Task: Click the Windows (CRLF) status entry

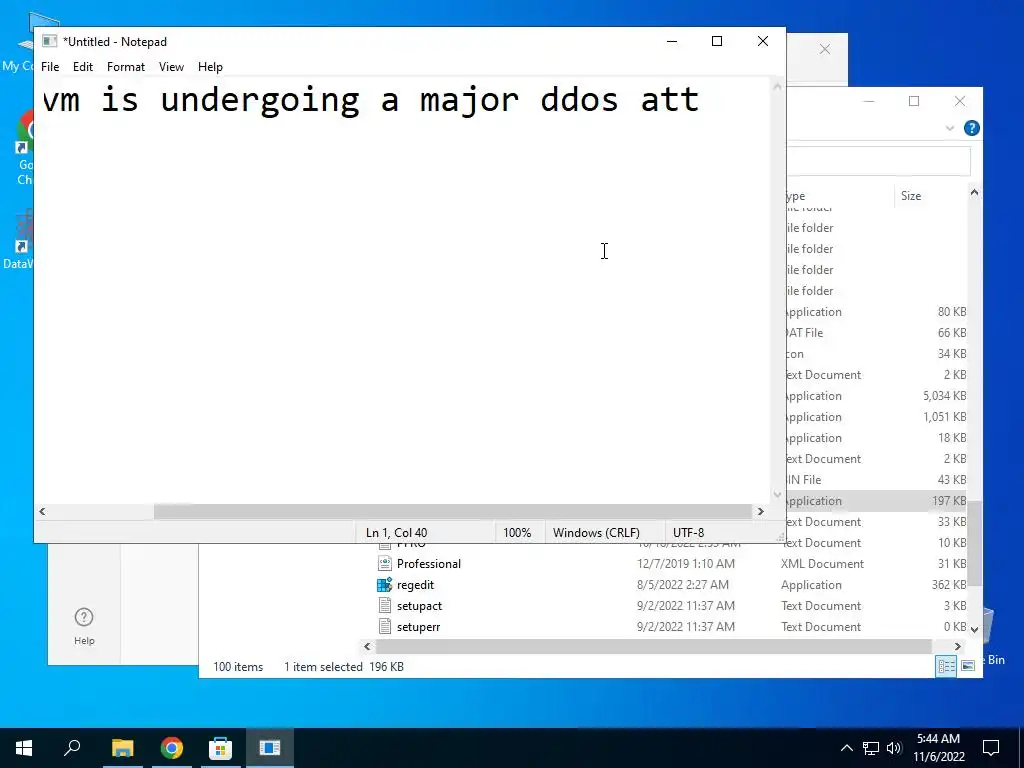Action: [596, 532]
